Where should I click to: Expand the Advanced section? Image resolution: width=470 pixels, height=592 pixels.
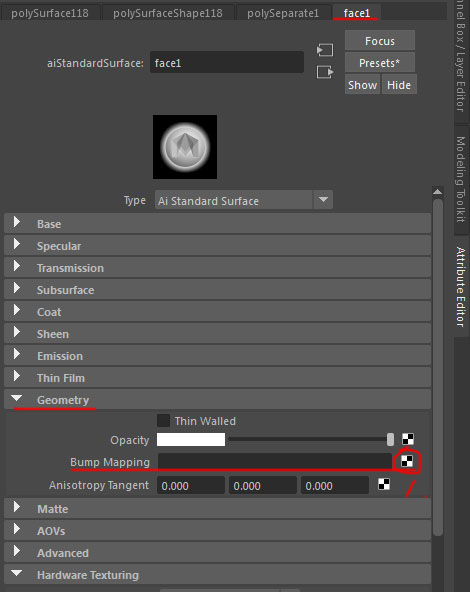coord(217,553)
